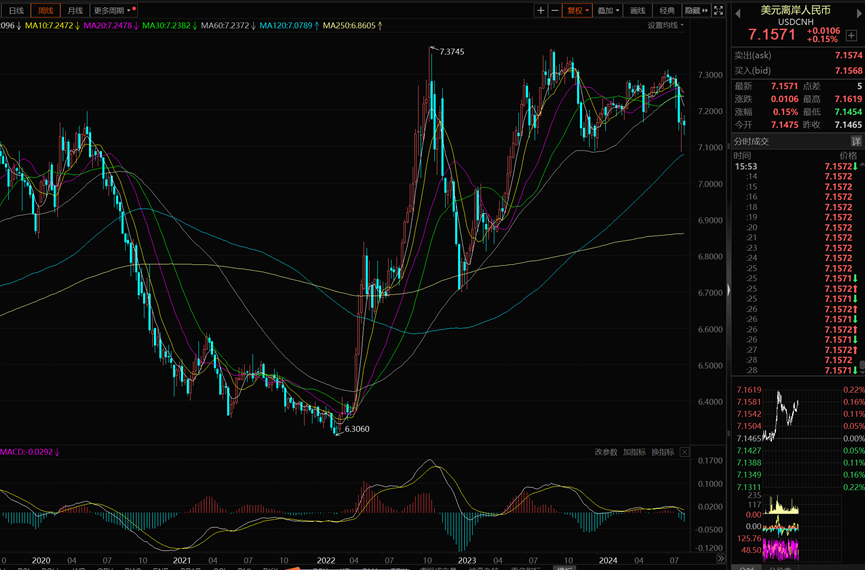Select the 周线 weekly chart tab

46,10
